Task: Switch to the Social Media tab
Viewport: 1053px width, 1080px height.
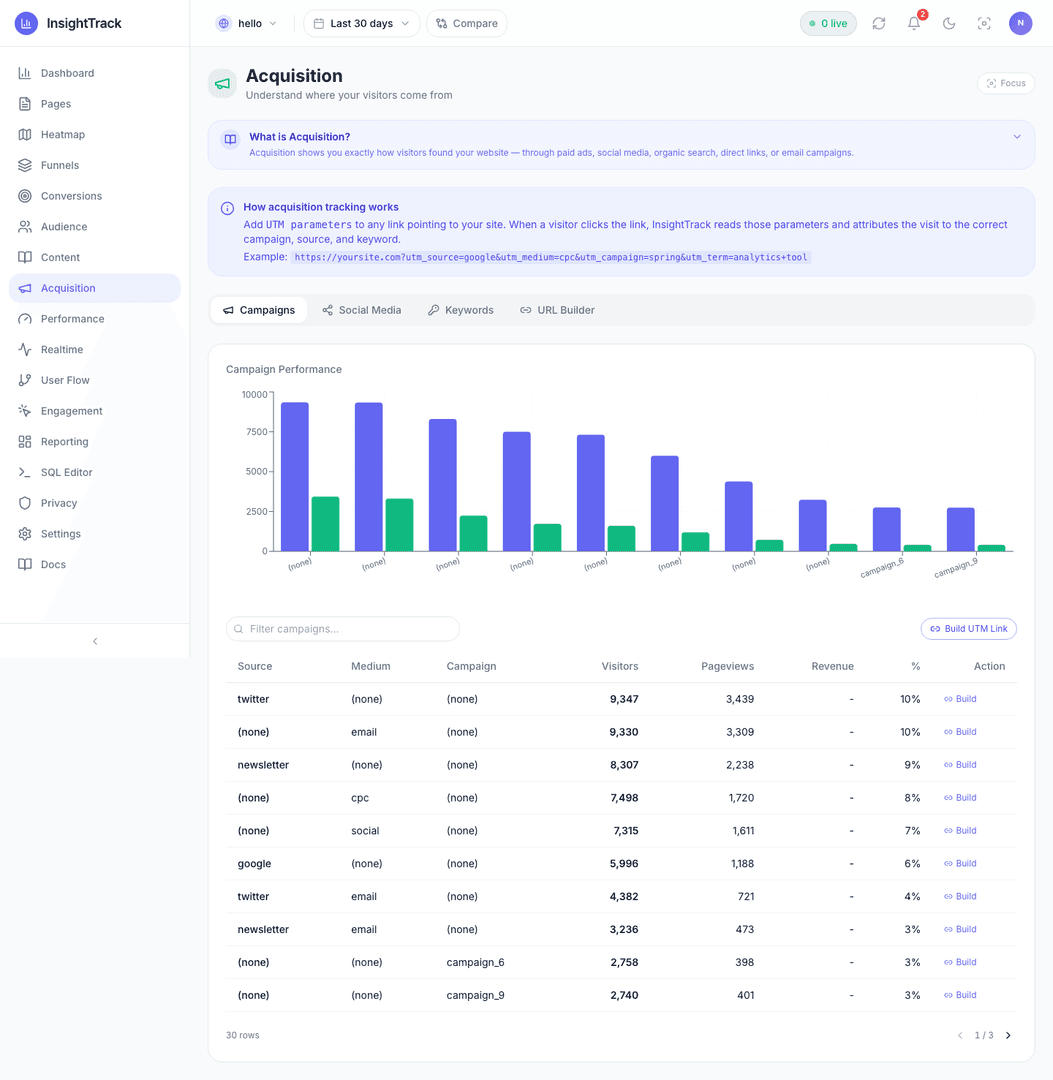Action: tap(362, 310)
